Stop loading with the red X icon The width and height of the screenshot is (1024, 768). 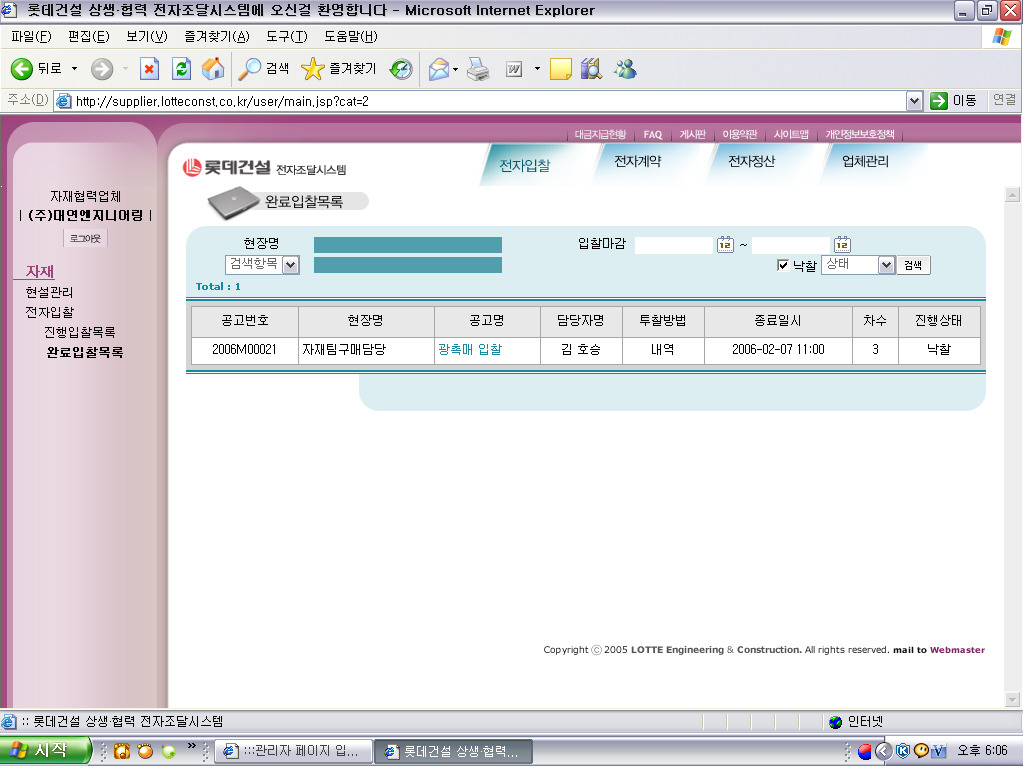coord(150,69)
